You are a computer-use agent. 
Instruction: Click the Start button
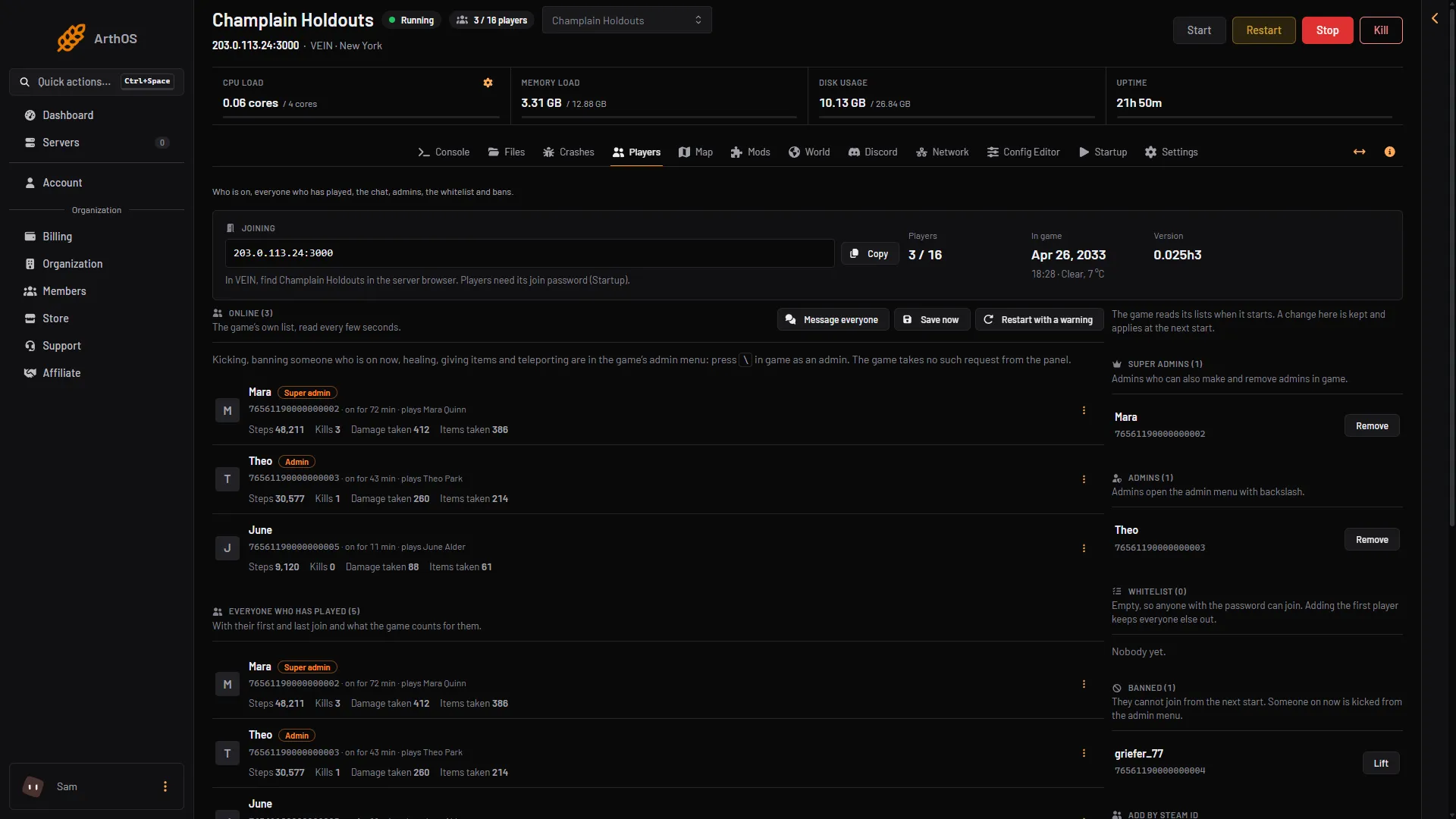(1199, 30)
